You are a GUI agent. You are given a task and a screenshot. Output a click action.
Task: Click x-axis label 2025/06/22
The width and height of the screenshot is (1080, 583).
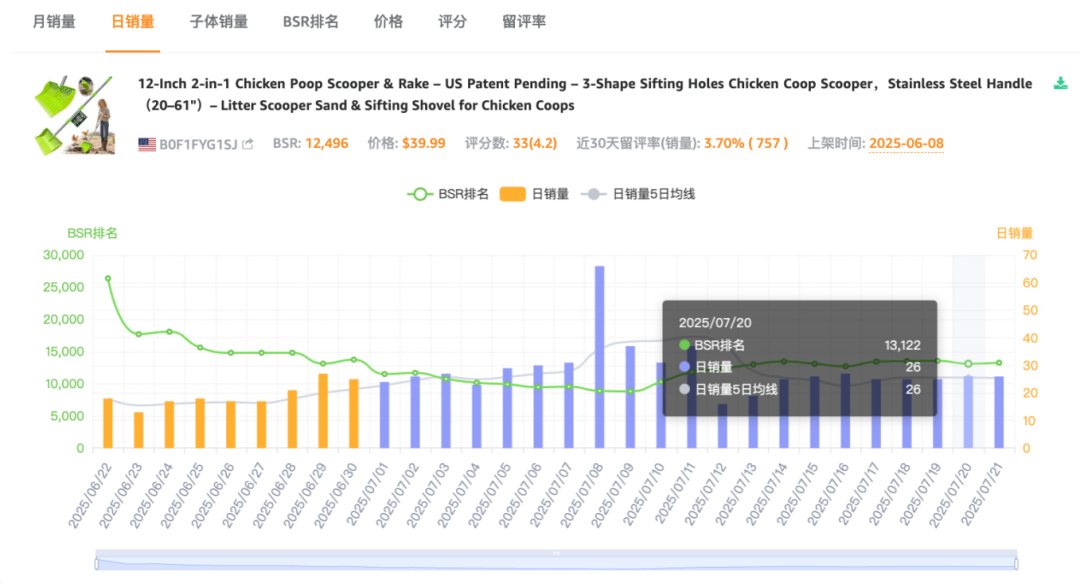pos(90,495)
